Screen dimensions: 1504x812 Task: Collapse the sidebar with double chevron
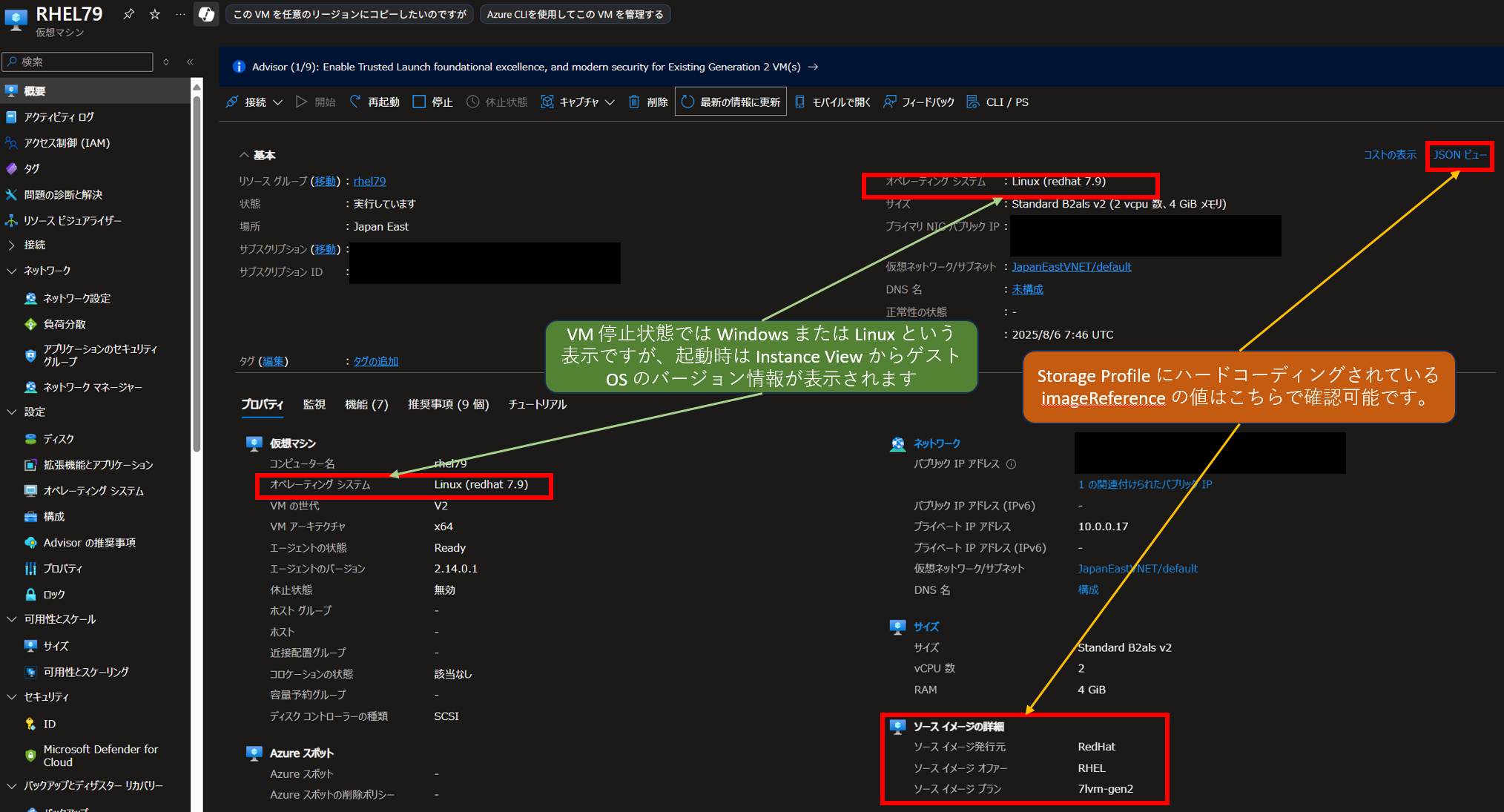coord(190,62)
